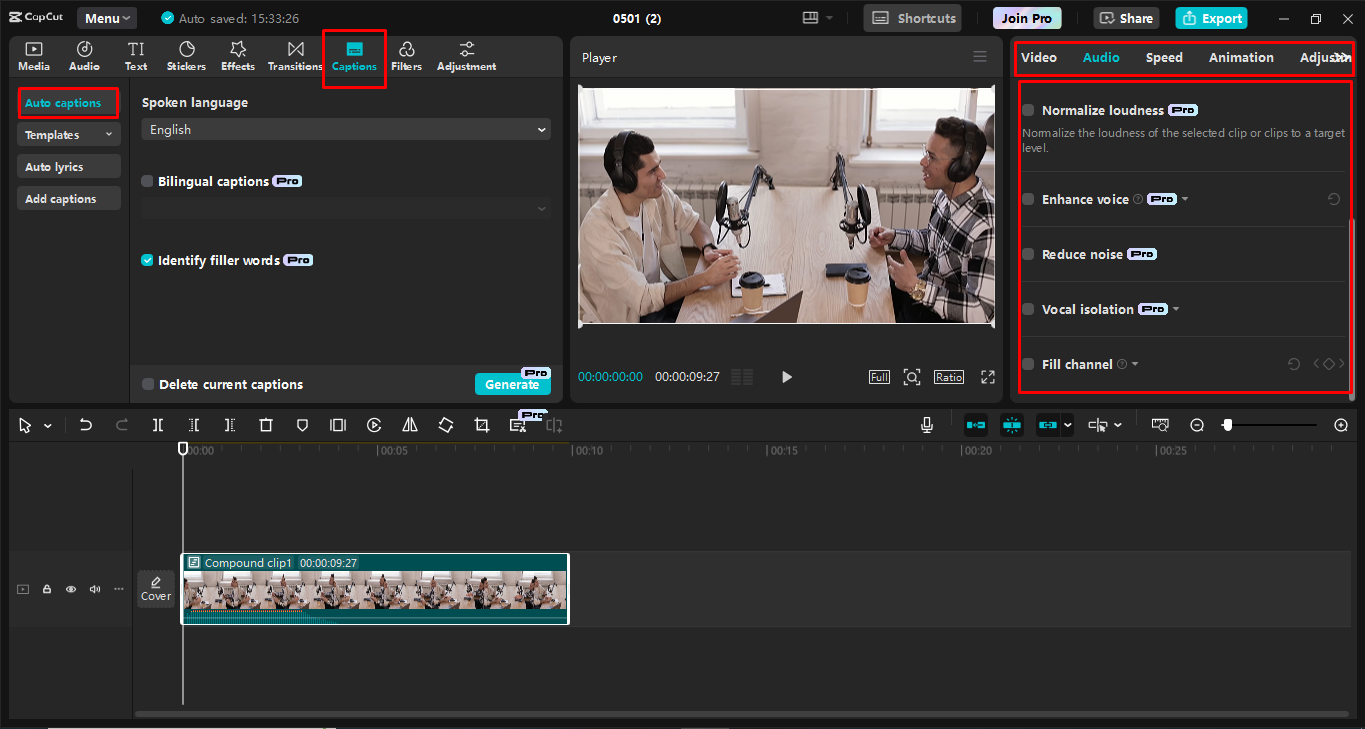Tick the Delete current captions checkbox

pyautogui.click(x=148, y=384)
